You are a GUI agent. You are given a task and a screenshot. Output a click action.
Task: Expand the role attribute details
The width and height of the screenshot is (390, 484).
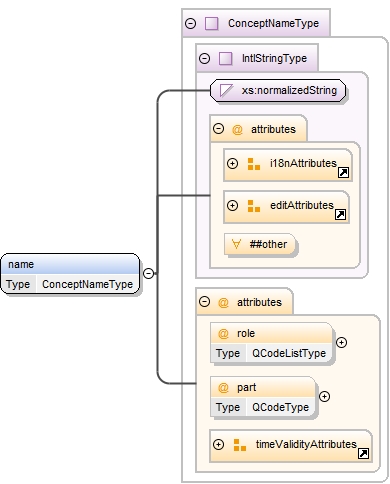341,342
